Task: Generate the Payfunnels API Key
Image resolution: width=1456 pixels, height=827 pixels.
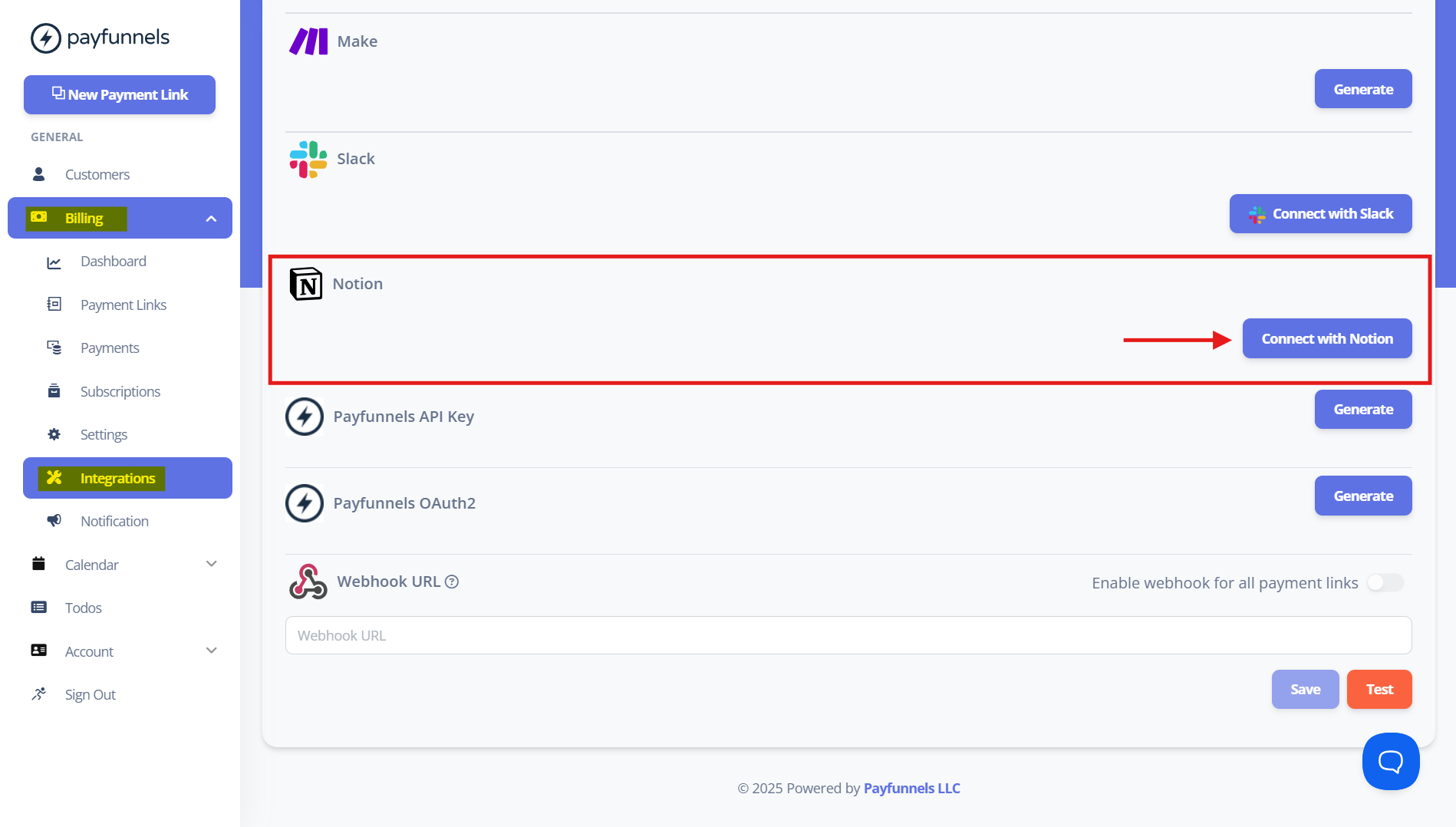Action: coord(1363,409)
